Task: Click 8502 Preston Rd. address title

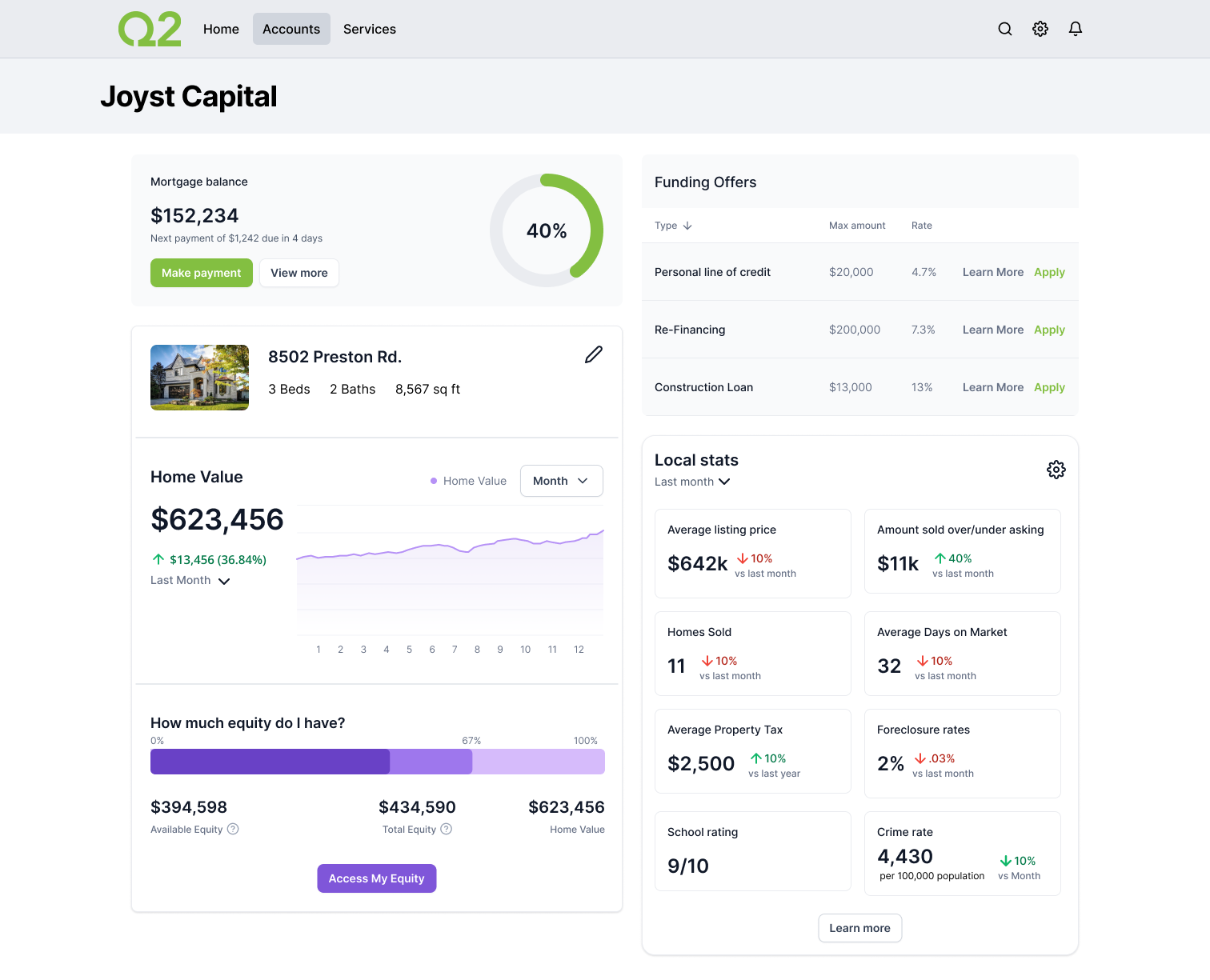Action: pos(335,357)
